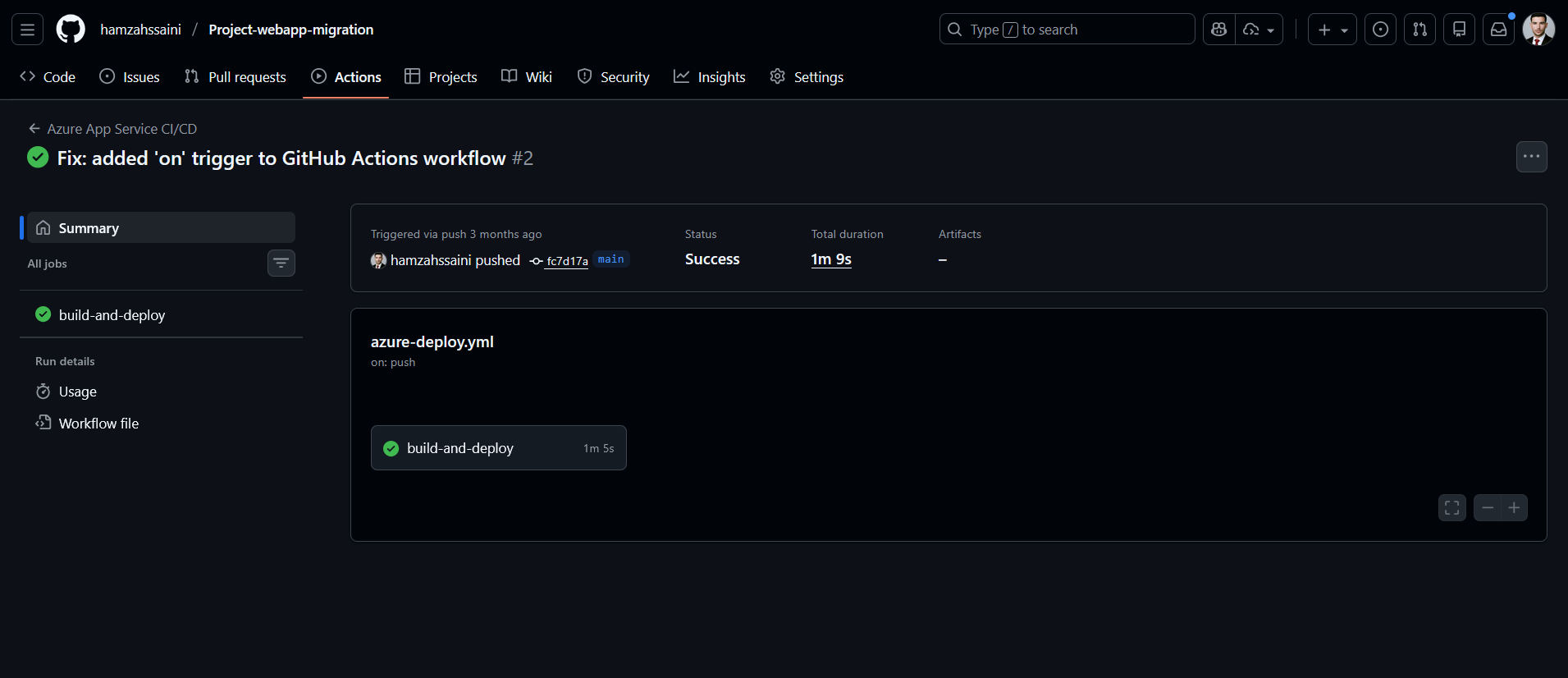Open the three-dot run options menu
Image resolution: width=1568 pixels, height=678 pixels.
tap(1532, 157)
